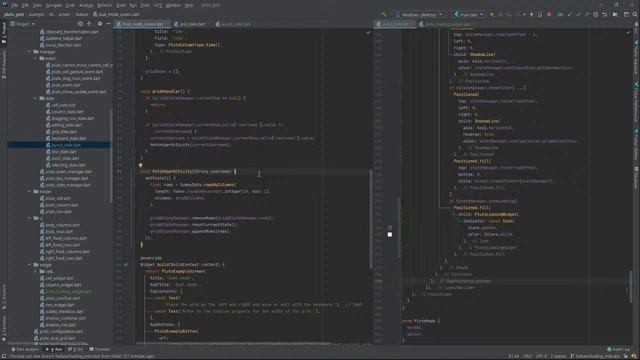Open Favorites tool window on left edge
Viewport: 640px width, 360px height.
coord(4,329)
